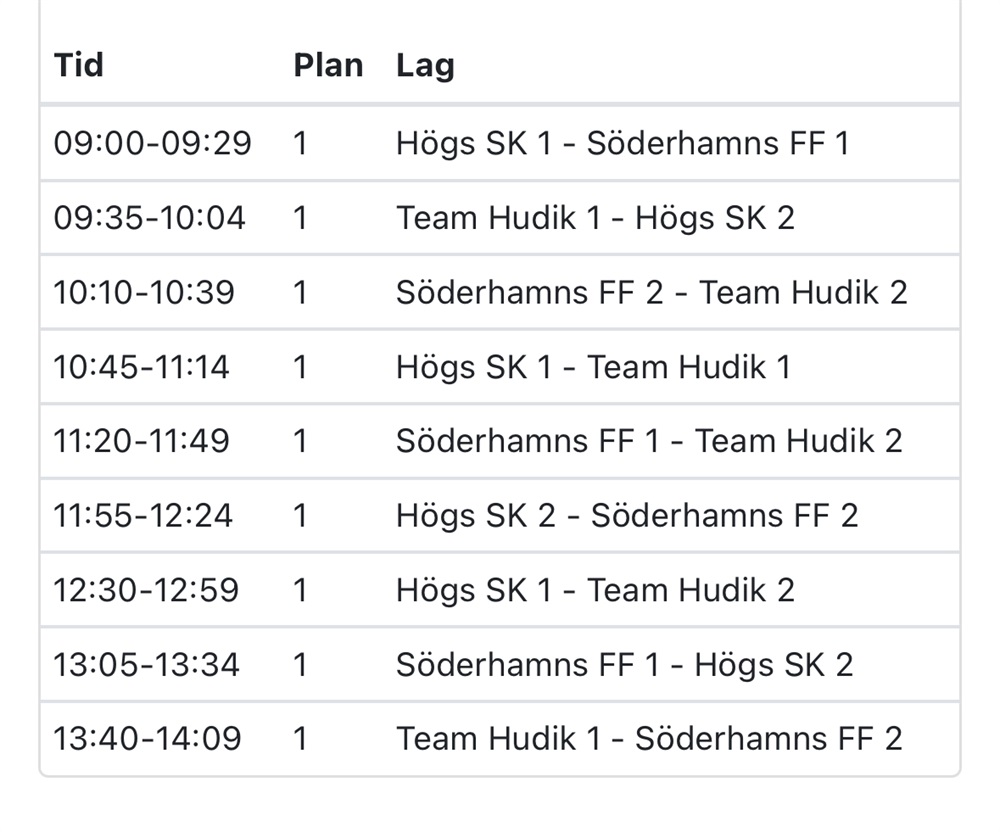Open Söderhamns FF 2 - Team Hudik 2 match

tap(651, 292)
